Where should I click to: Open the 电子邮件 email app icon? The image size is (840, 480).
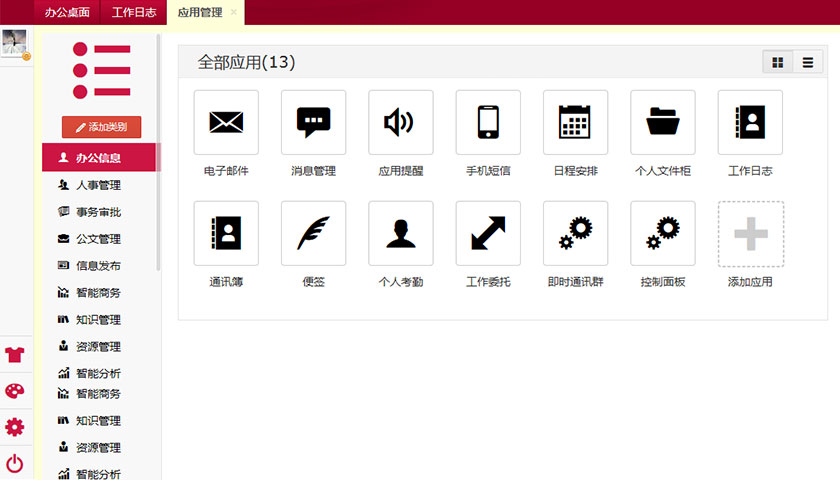(x=226, y=122)
